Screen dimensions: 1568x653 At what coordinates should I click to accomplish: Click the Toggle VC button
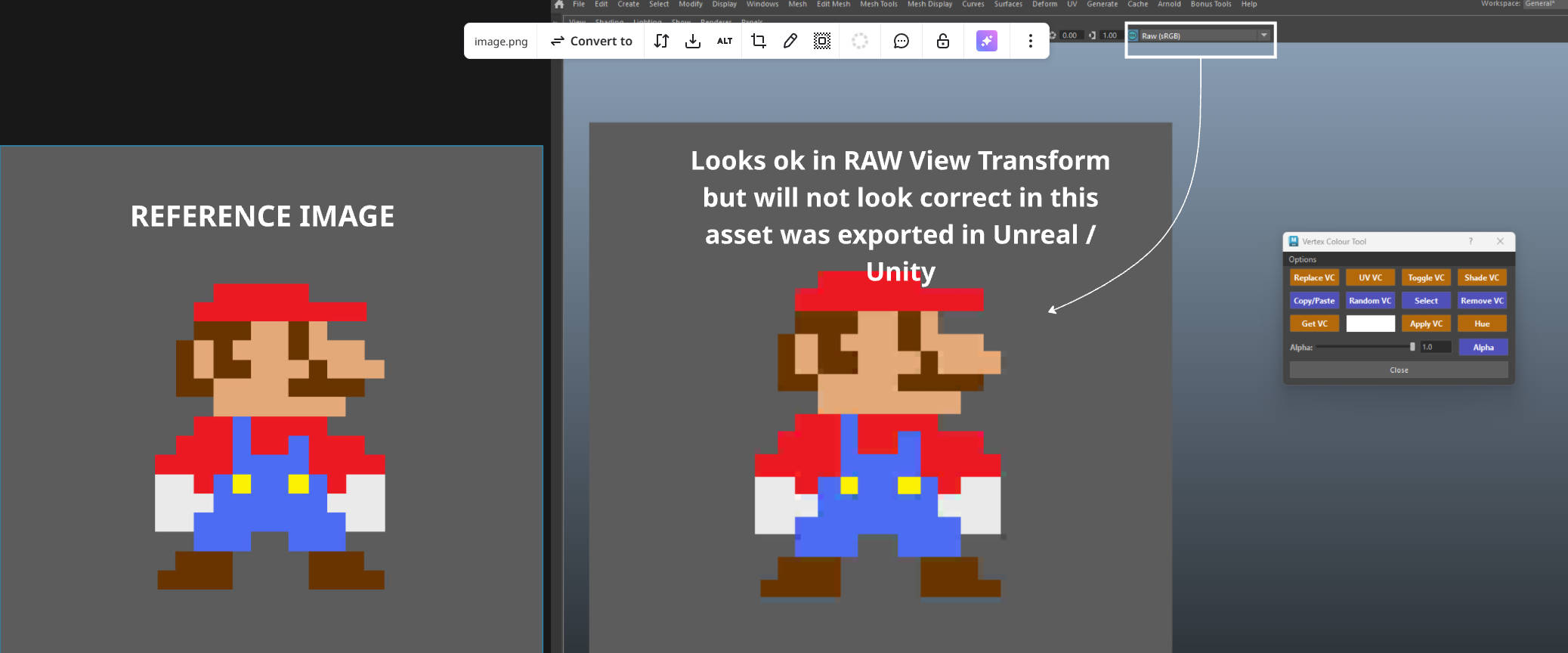point(1426,278)
